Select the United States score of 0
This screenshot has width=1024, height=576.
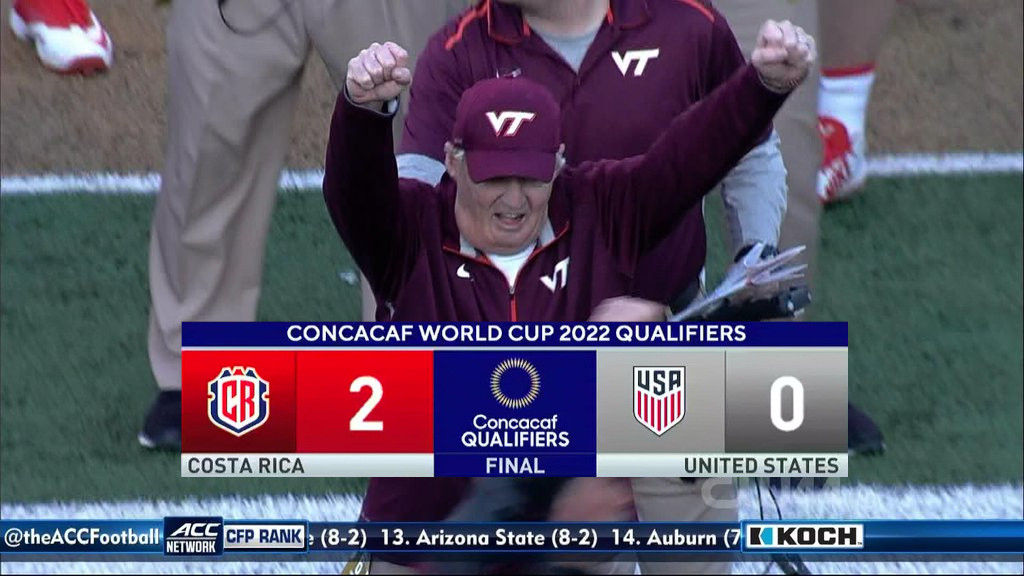(786, 404)
